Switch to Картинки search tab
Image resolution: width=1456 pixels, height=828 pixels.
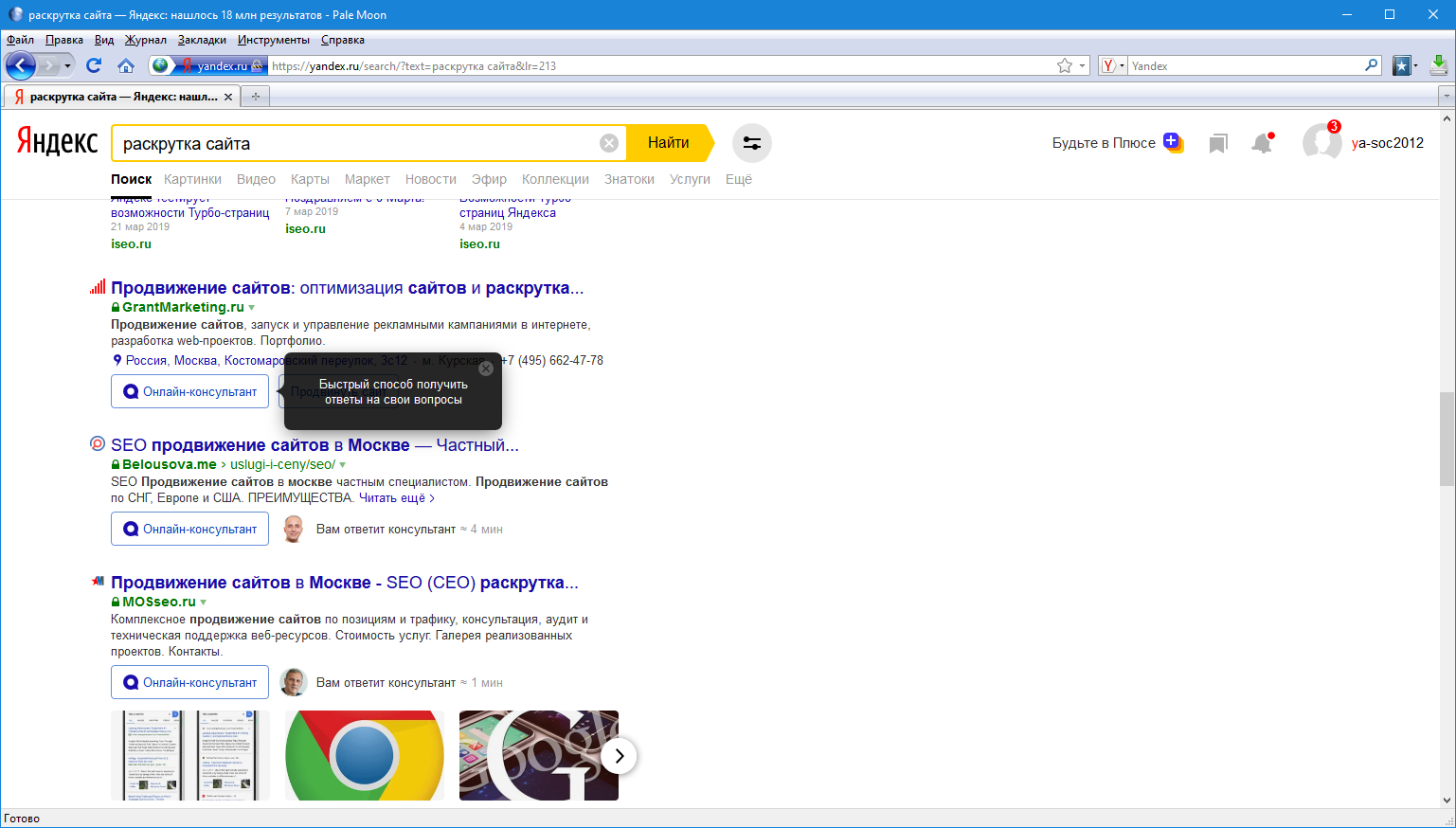pyautogui.click(x=192, y=179)
